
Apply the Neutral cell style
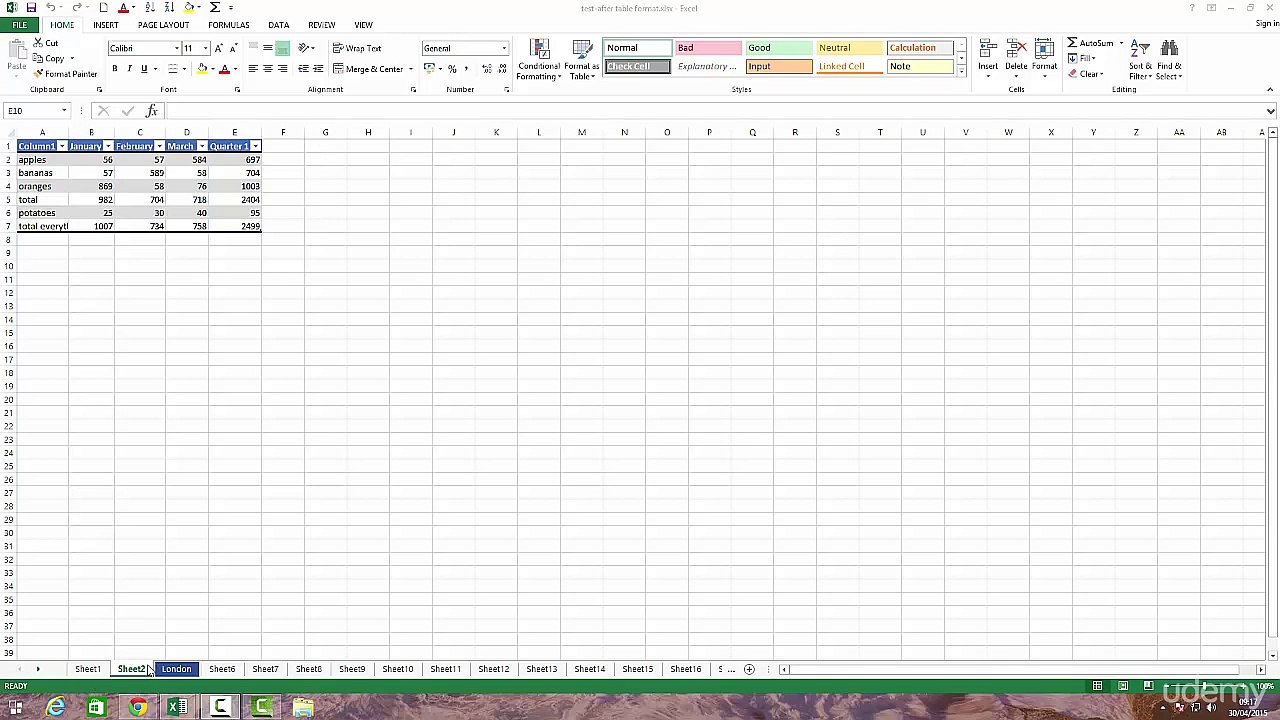(849, 48)
